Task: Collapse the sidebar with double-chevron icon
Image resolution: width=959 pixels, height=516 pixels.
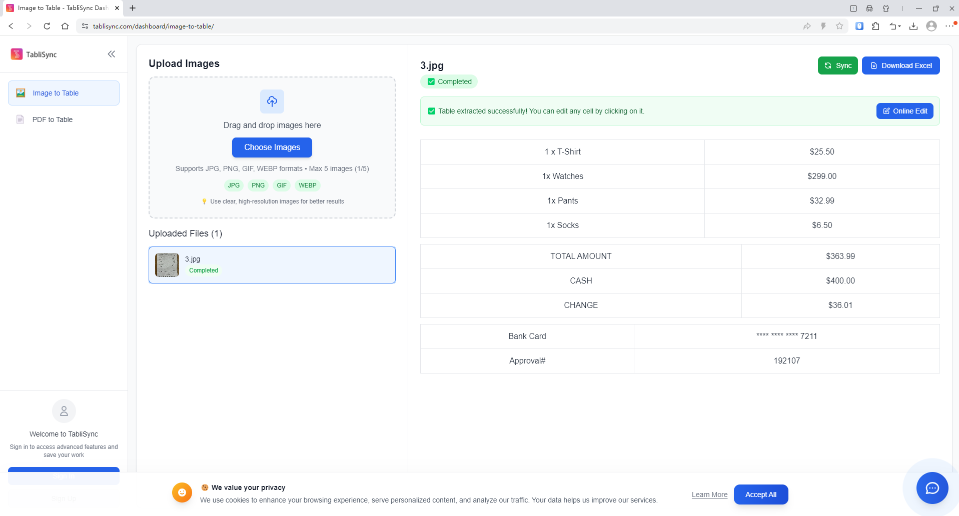Action: click(111, 54)
